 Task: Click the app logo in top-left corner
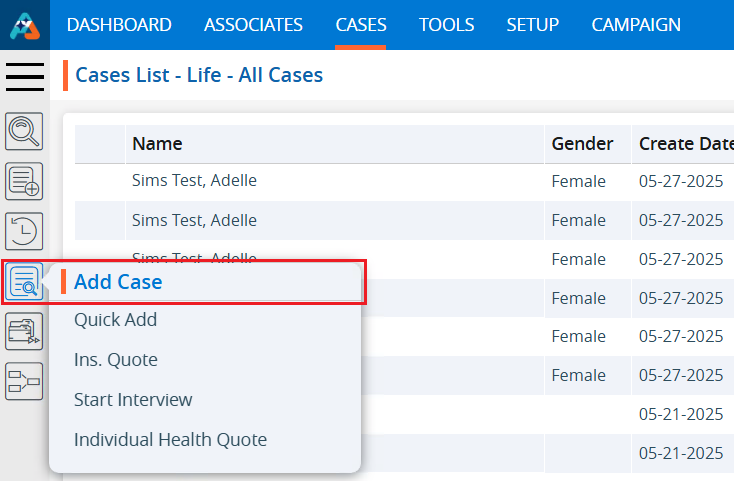24,25
